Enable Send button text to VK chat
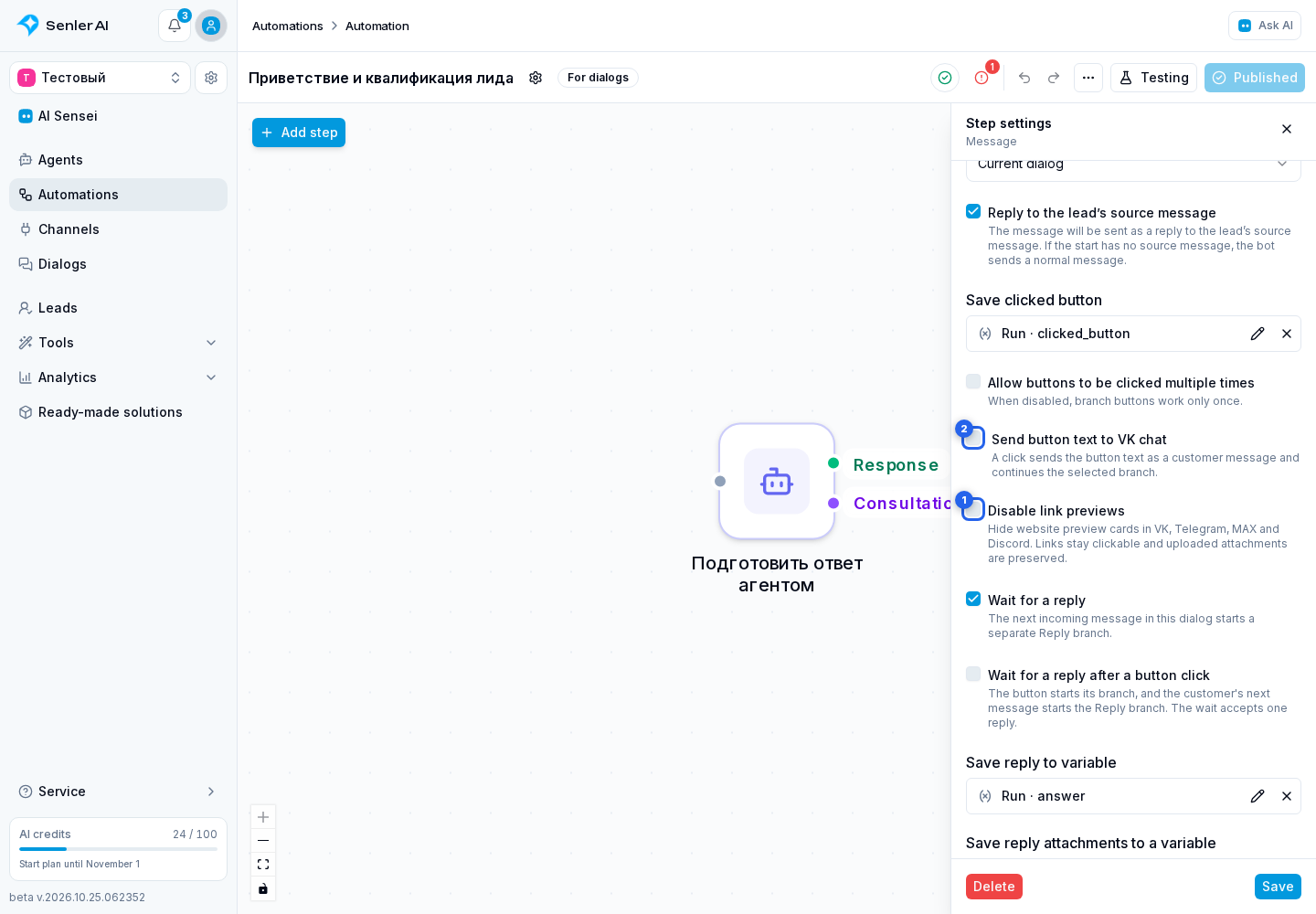 click(974, 438)
